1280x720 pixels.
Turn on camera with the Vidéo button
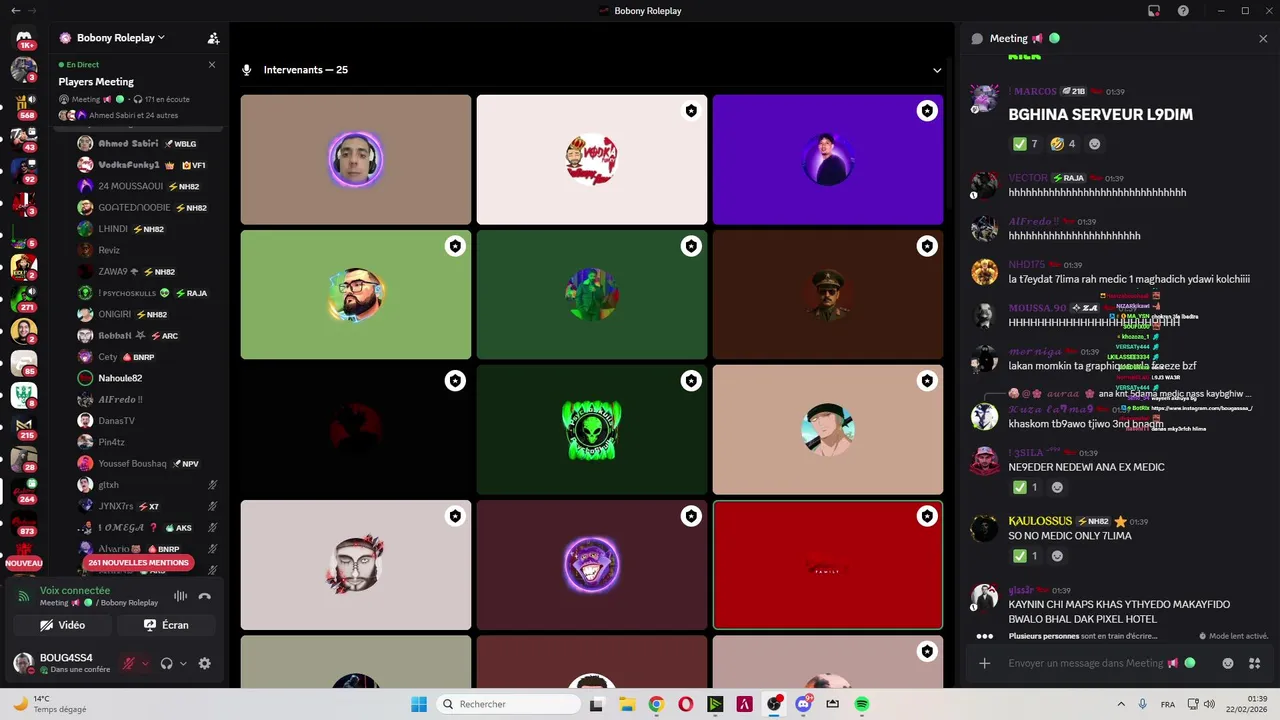pyautogui.click(x=62, y=625)
